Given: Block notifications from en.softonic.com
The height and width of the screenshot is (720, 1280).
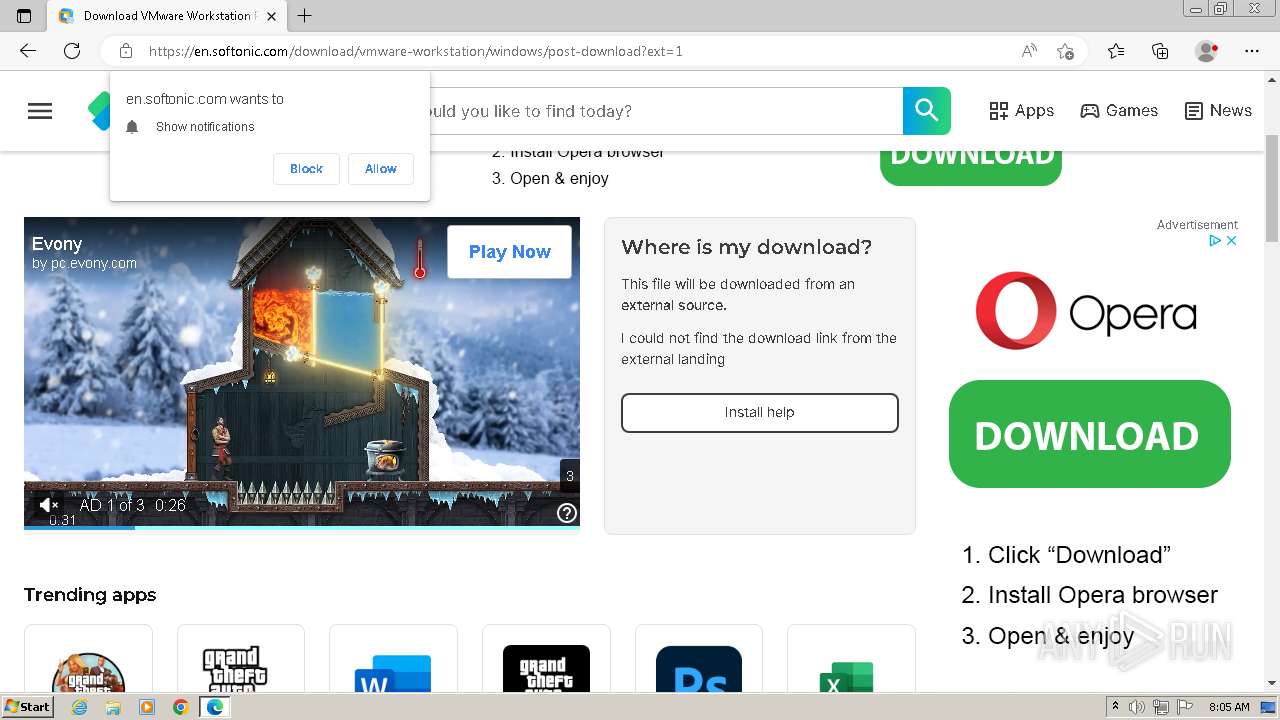Looking at the screenshot, I should tap(306, 169).
